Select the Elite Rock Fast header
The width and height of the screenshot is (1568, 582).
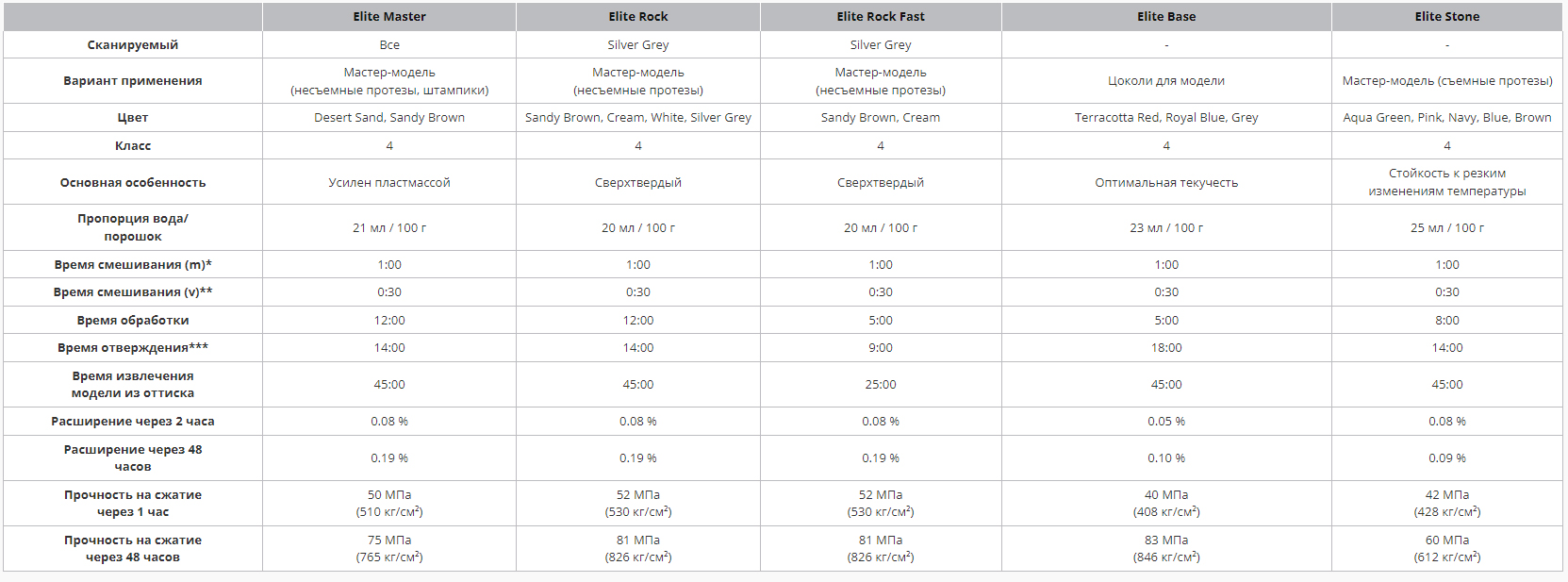tap(881, 16)
